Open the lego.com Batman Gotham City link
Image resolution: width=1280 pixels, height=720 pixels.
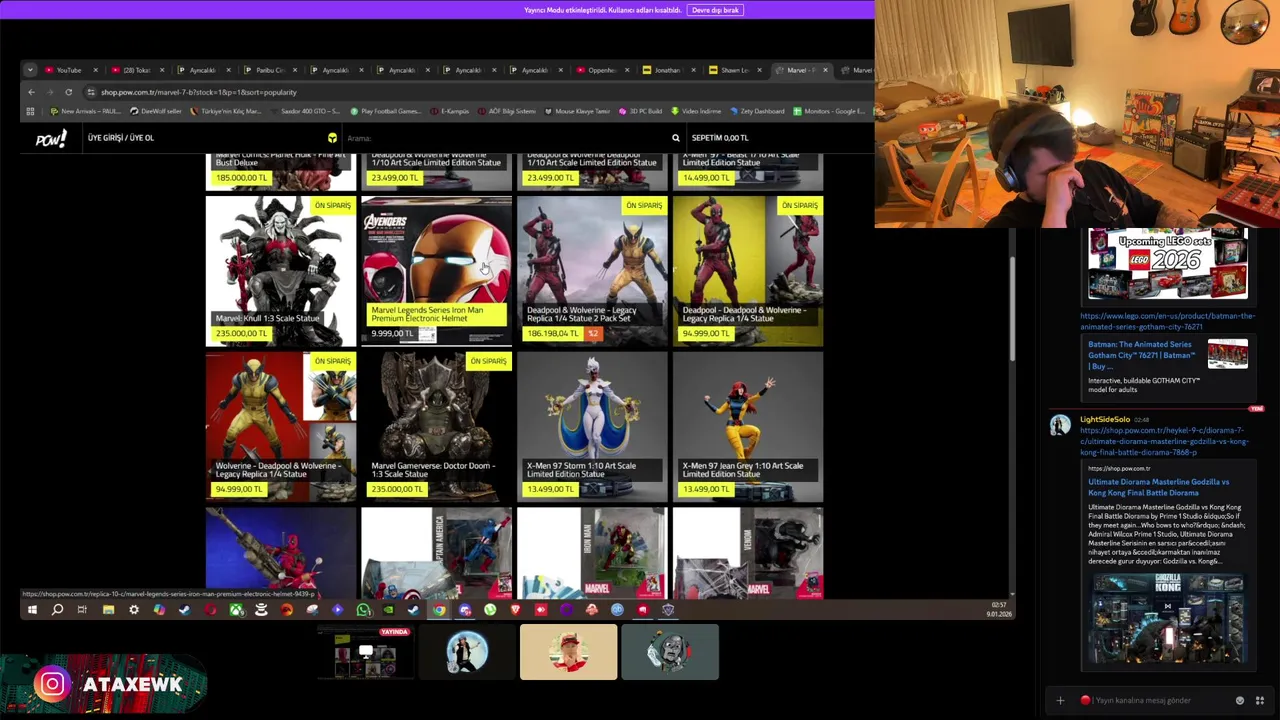[1167, 321]
